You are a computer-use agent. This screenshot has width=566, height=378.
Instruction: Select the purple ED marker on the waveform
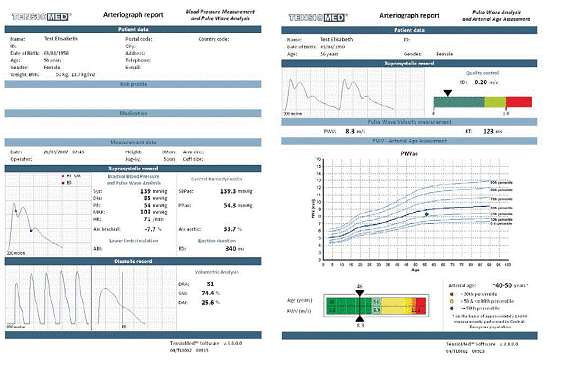31,230
